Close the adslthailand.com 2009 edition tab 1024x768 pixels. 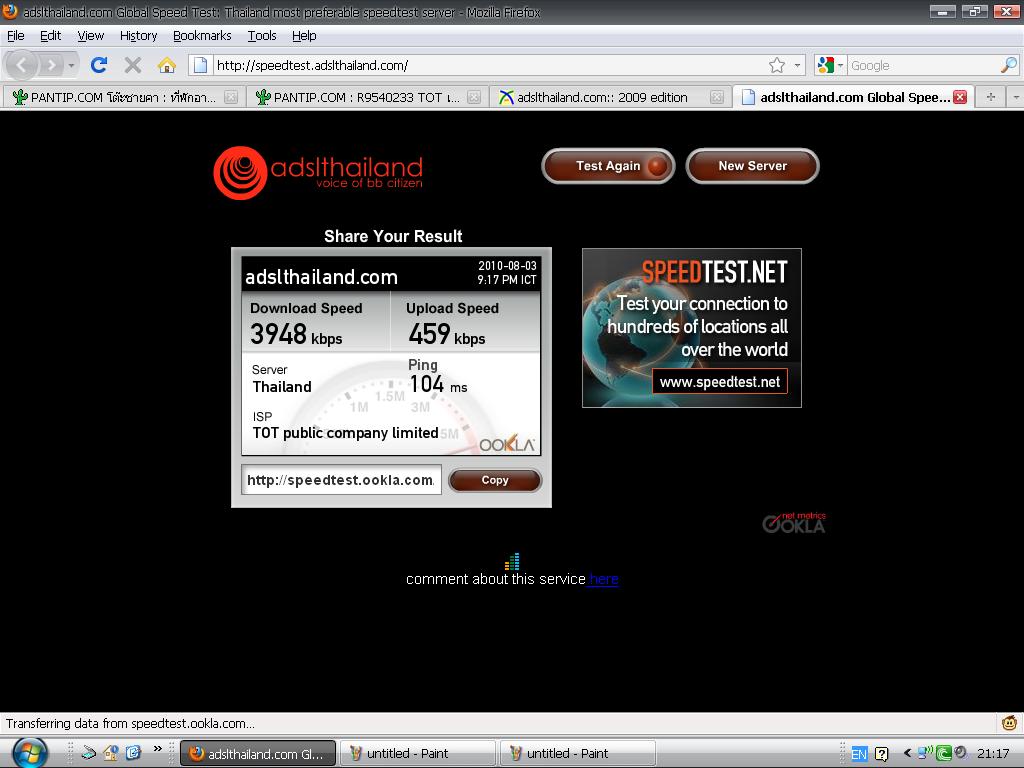[717, 97]
